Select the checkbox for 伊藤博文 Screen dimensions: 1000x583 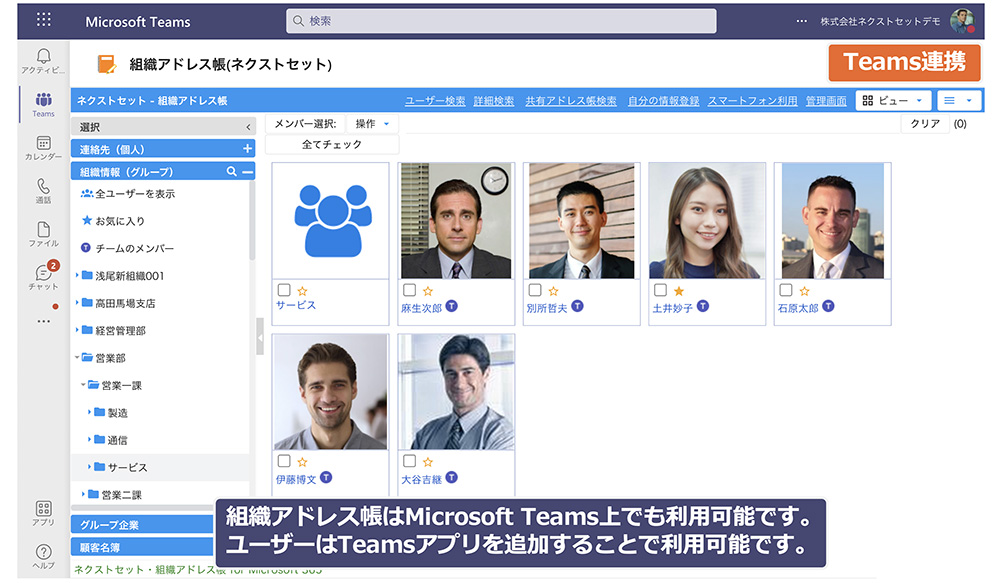pyautogui.click(x=284, y=461)
